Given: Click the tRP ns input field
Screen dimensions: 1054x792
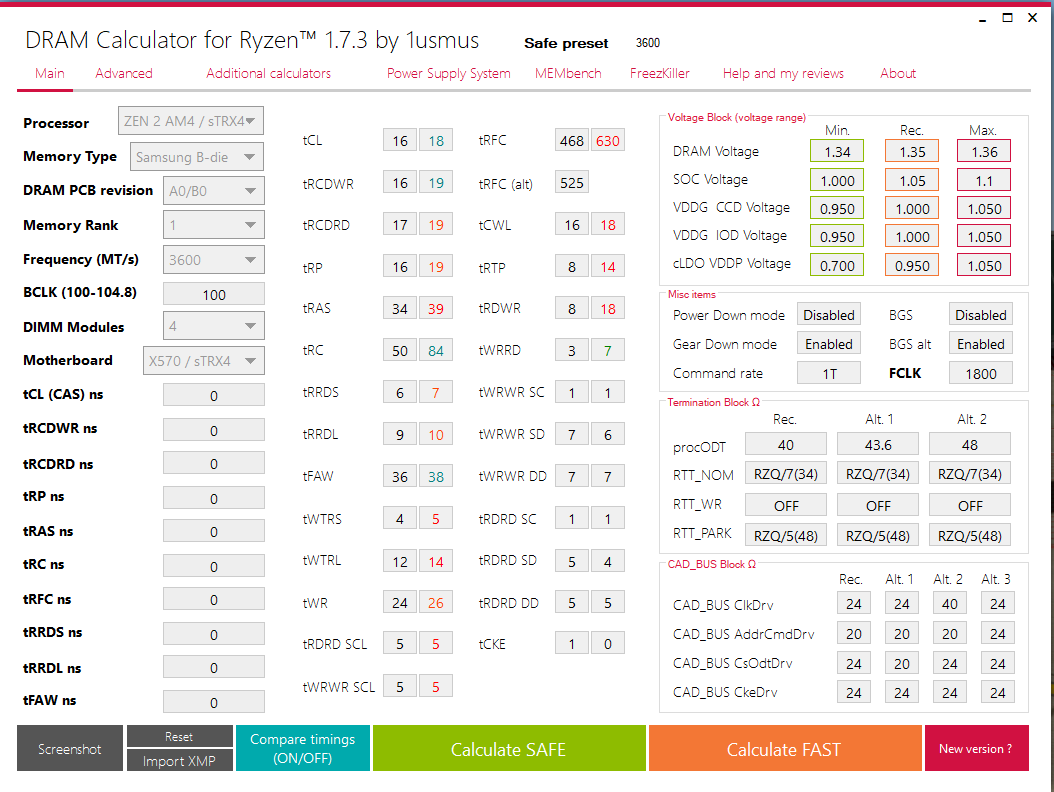Looking at the screenshot, I should (x=214, y=498).
